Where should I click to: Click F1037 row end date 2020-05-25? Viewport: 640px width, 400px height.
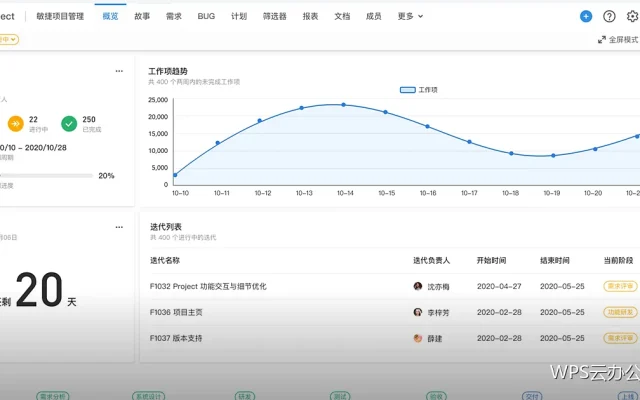coord(562,338)
